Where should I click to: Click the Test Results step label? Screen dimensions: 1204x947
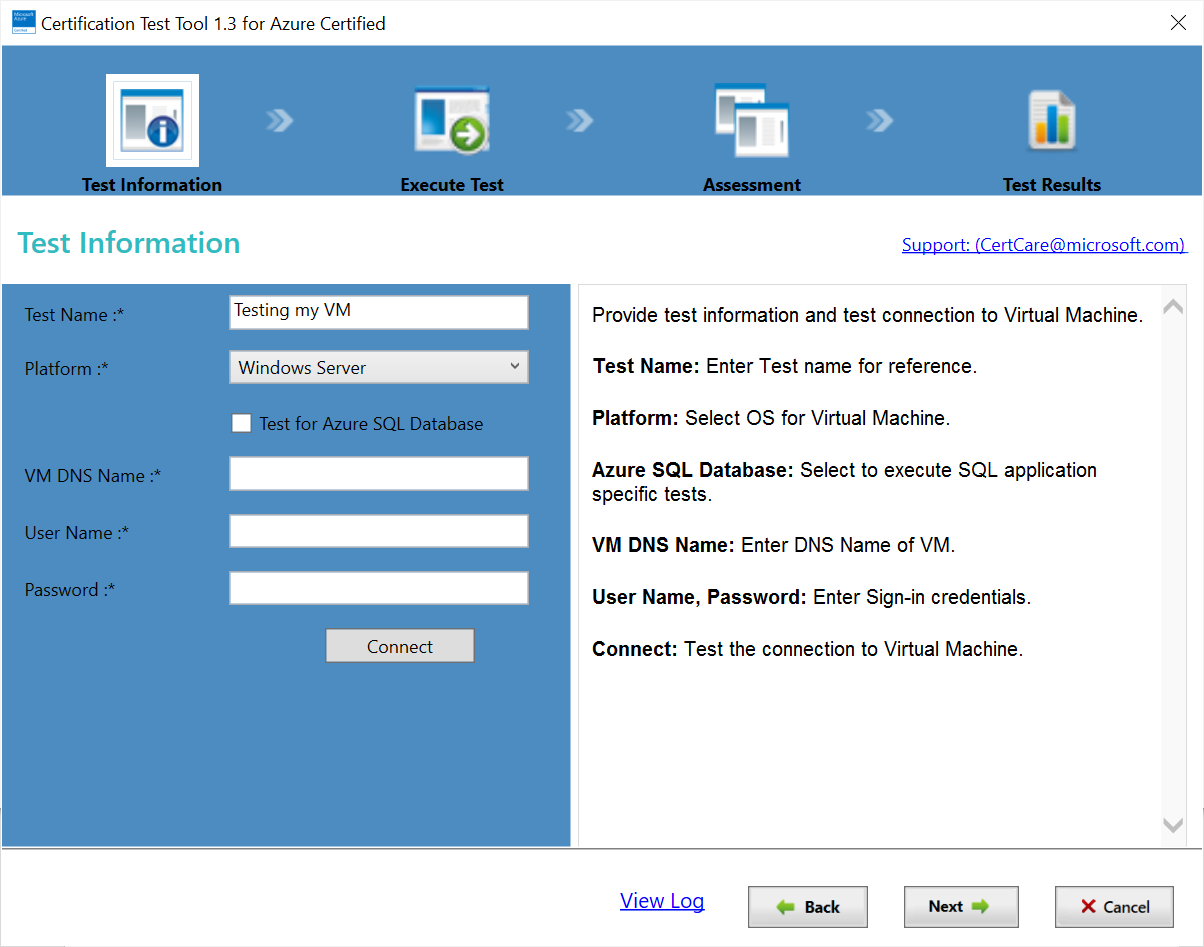coord(1052,185)
